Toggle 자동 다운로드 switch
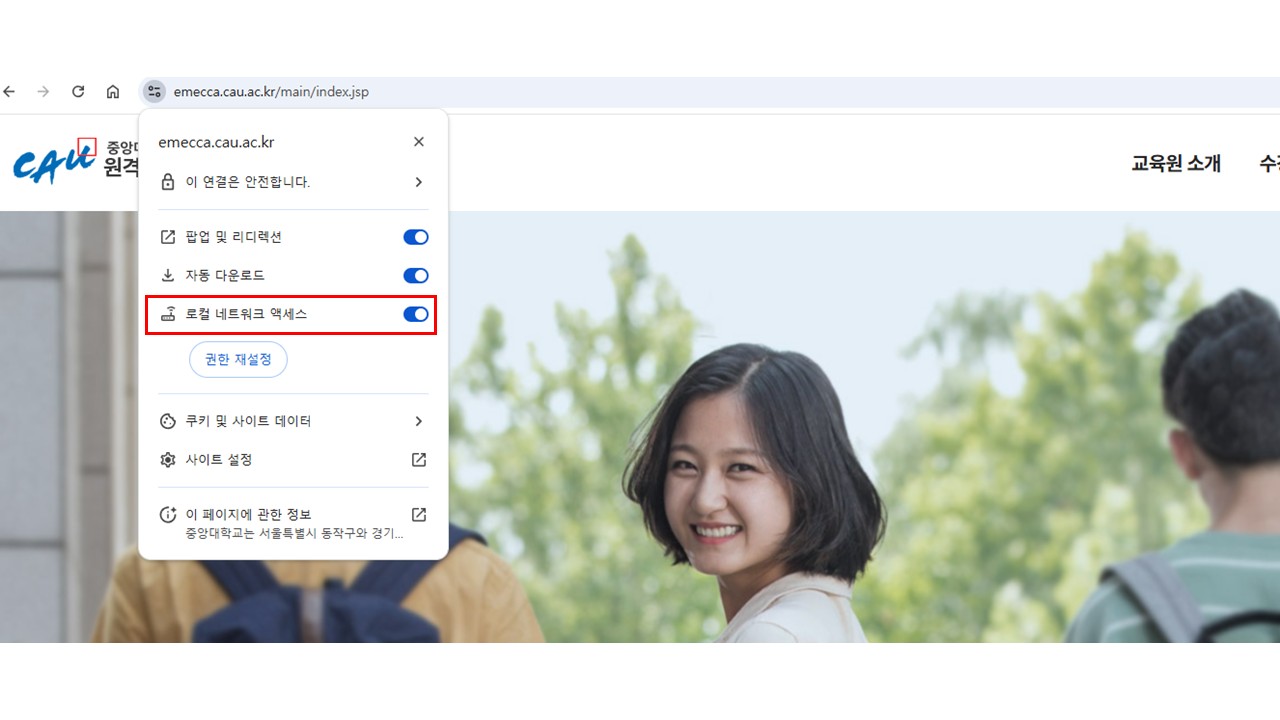This screenshot has height=720, width=1280. point(415,276)
